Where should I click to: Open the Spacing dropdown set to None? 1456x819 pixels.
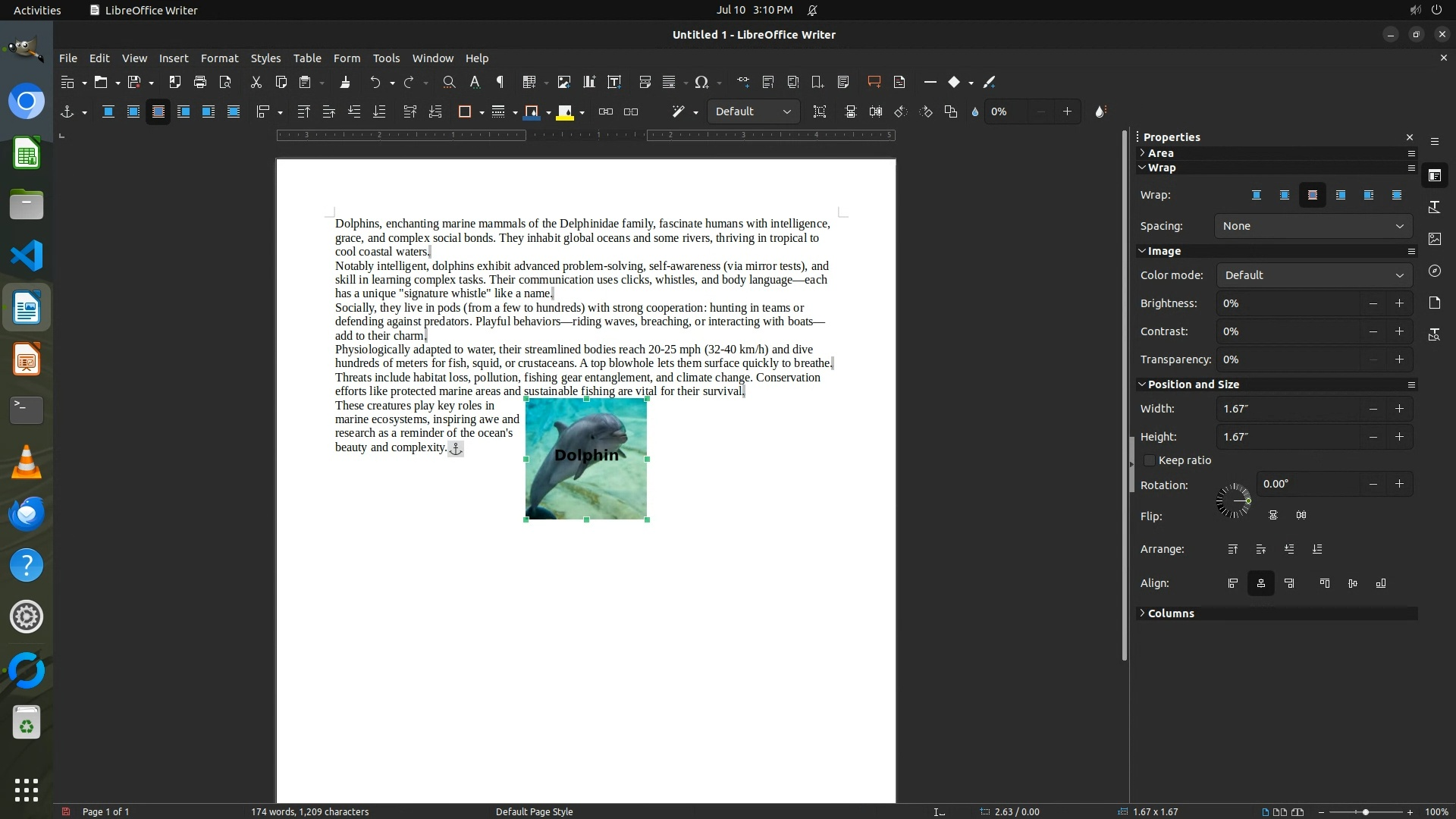1313,226
